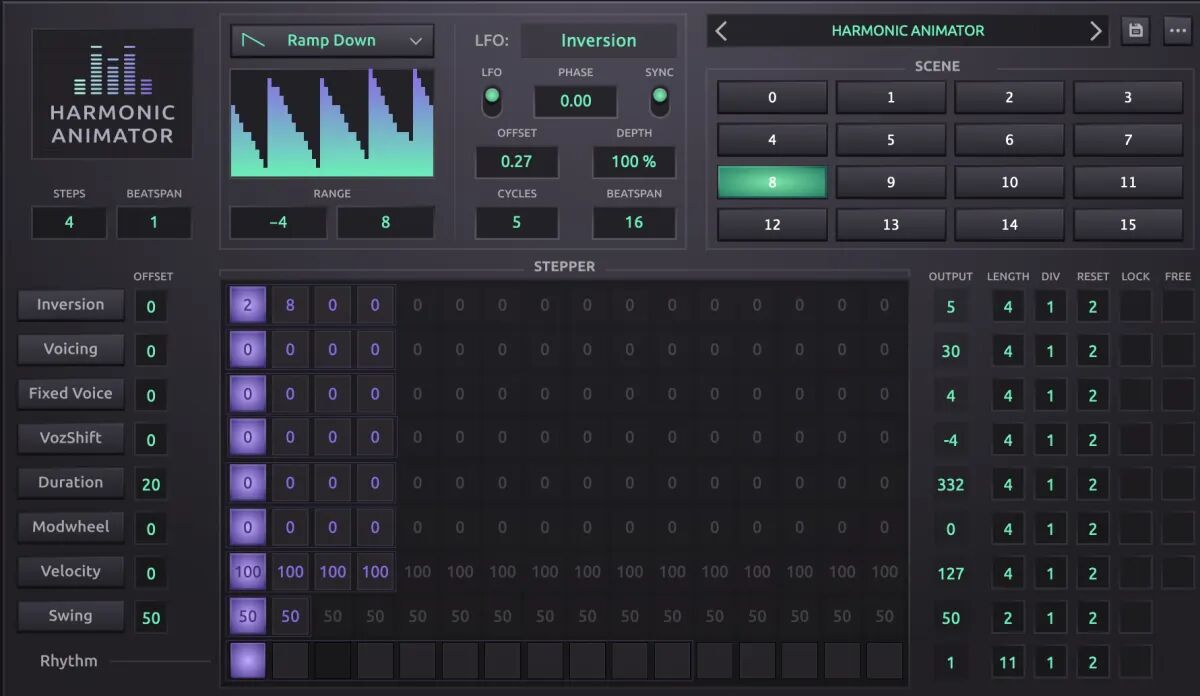The width and height of the screenshot is (1200, 696).
Task: Click right arrow to load next preset
Action: click(x=1096, y=30)
